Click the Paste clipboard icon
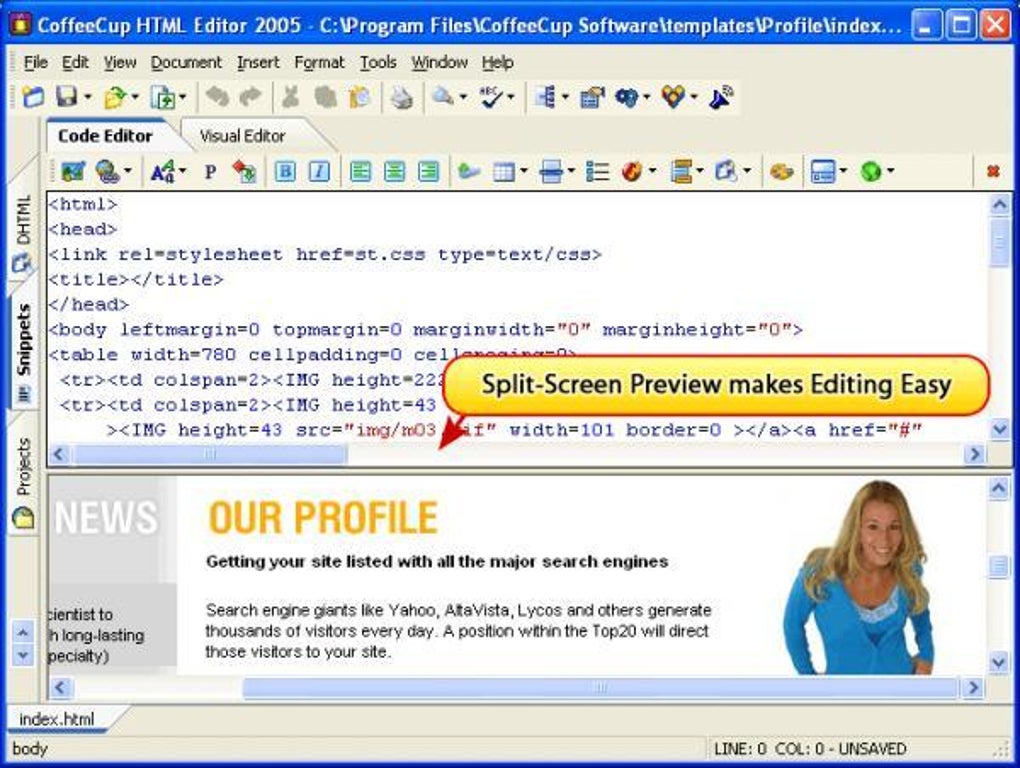Viewport: 1020px width, 768px height. 359,98
